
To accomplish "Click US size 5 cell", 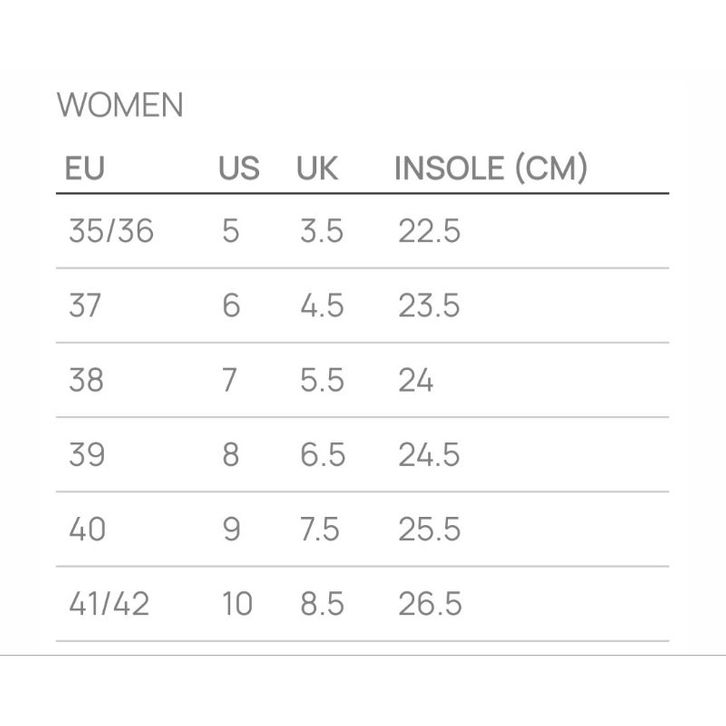I will tap(231, 231).
